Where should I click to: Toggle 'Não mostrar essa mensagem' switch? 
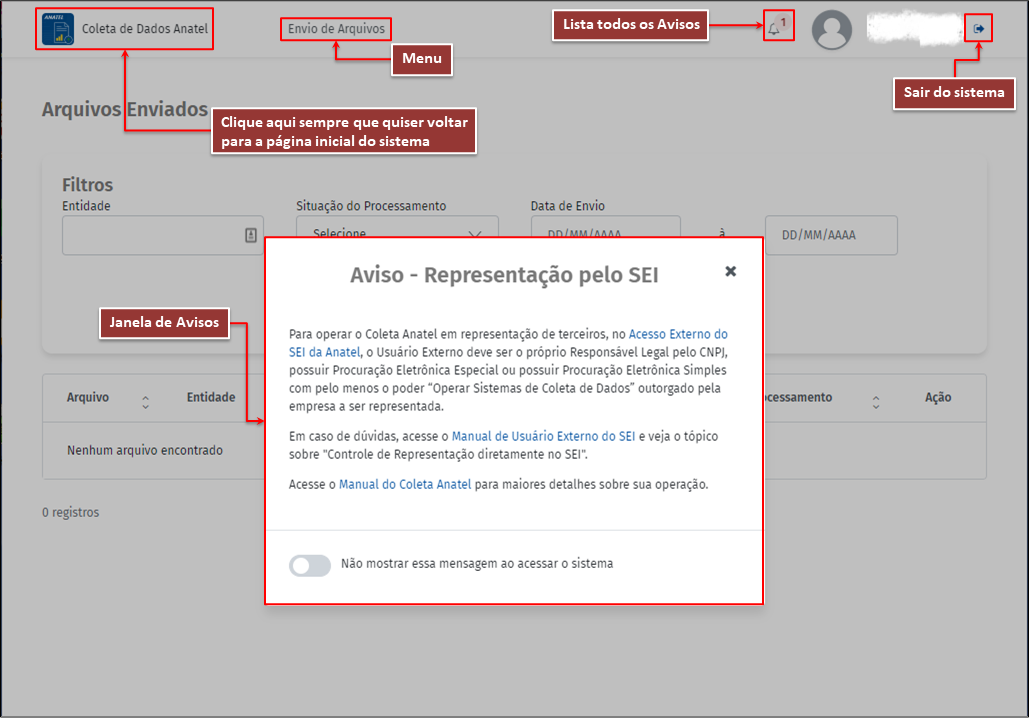[310, 565]
